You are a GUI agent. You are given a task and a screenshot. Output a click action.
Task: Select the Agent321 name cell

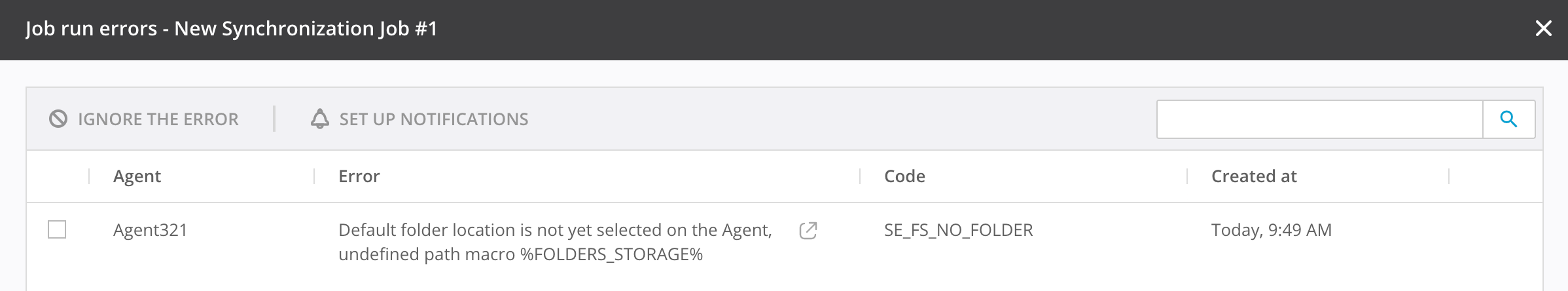pyautogui.click(x=150, y=230)
